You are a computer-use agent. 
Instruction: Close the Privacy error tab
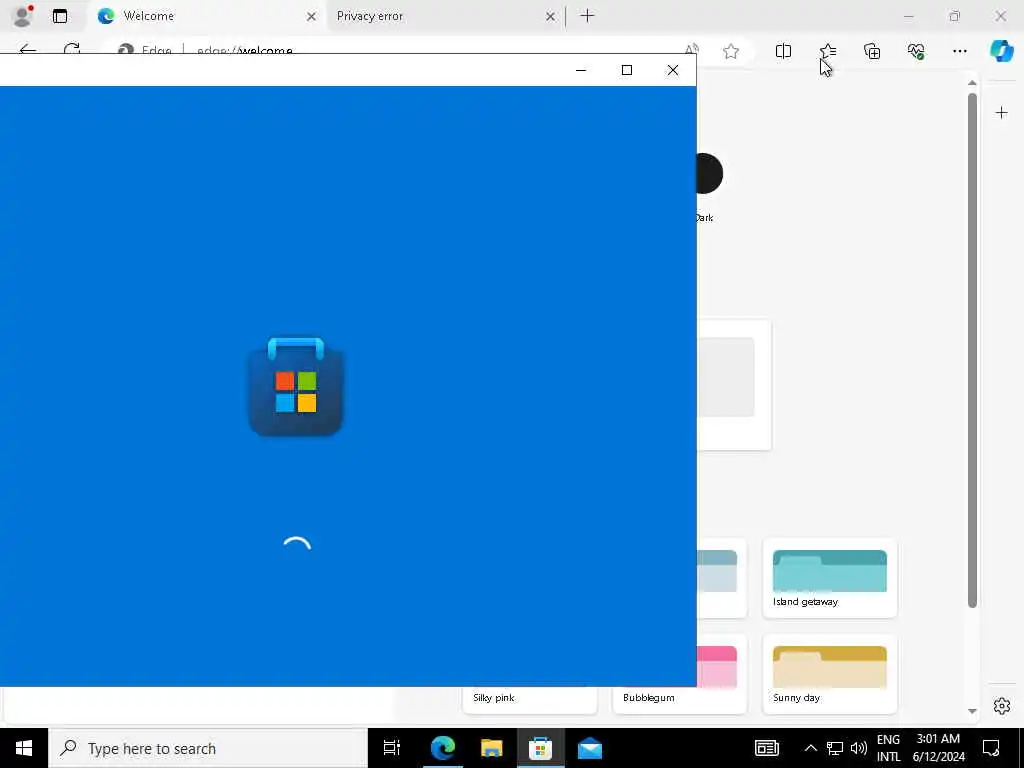(x=550, y=16)
